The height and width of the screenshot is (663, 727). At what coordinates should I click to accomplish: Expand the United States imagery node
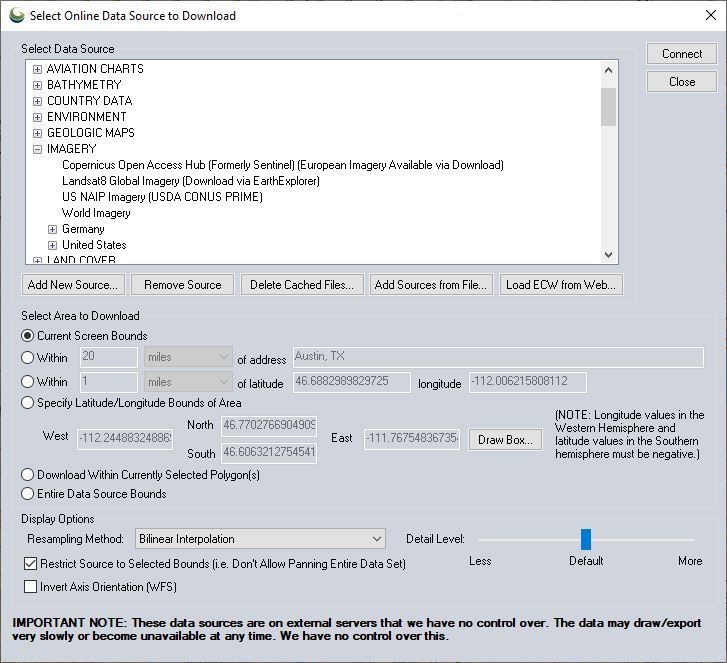coord(52,245)
